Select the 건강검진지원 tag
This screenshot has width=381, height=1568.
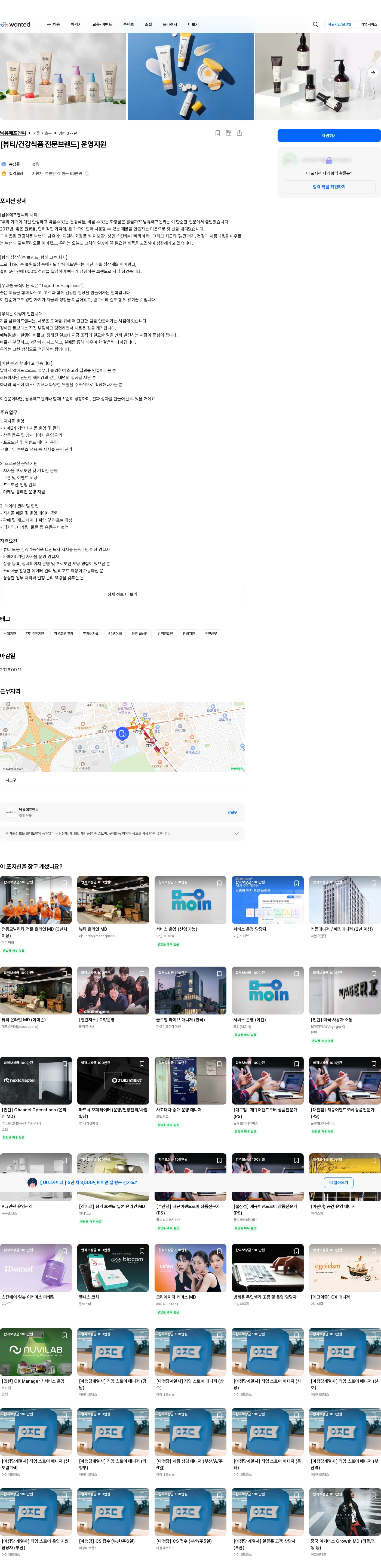point(35,634)
